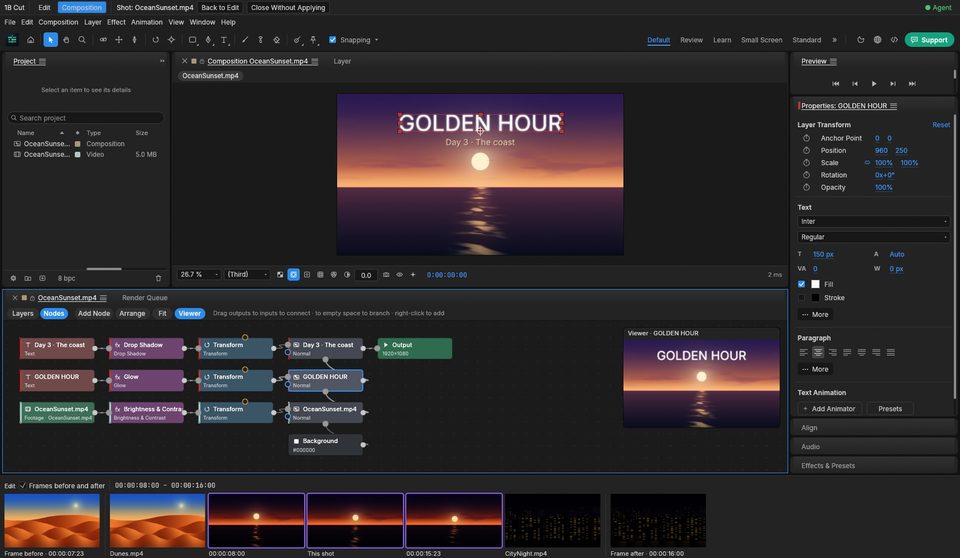Click the trash icon in Project panel
Screen dimensions: 960x558
[x=159, y=278]
